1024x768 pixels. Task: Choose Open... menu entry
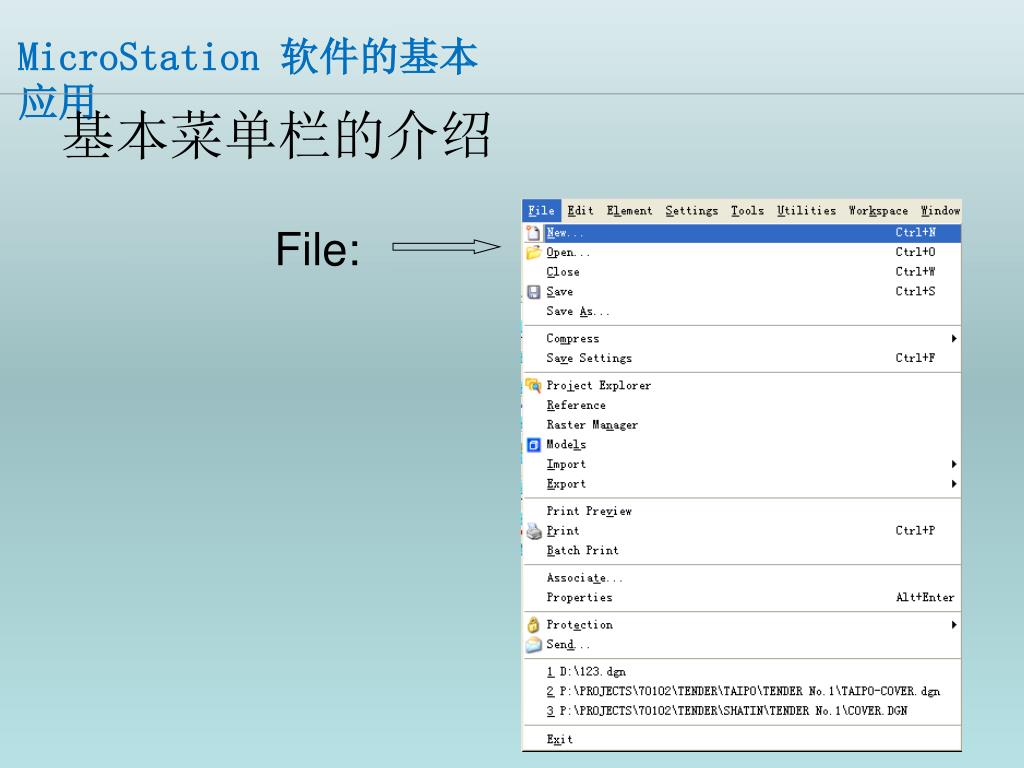742,252
